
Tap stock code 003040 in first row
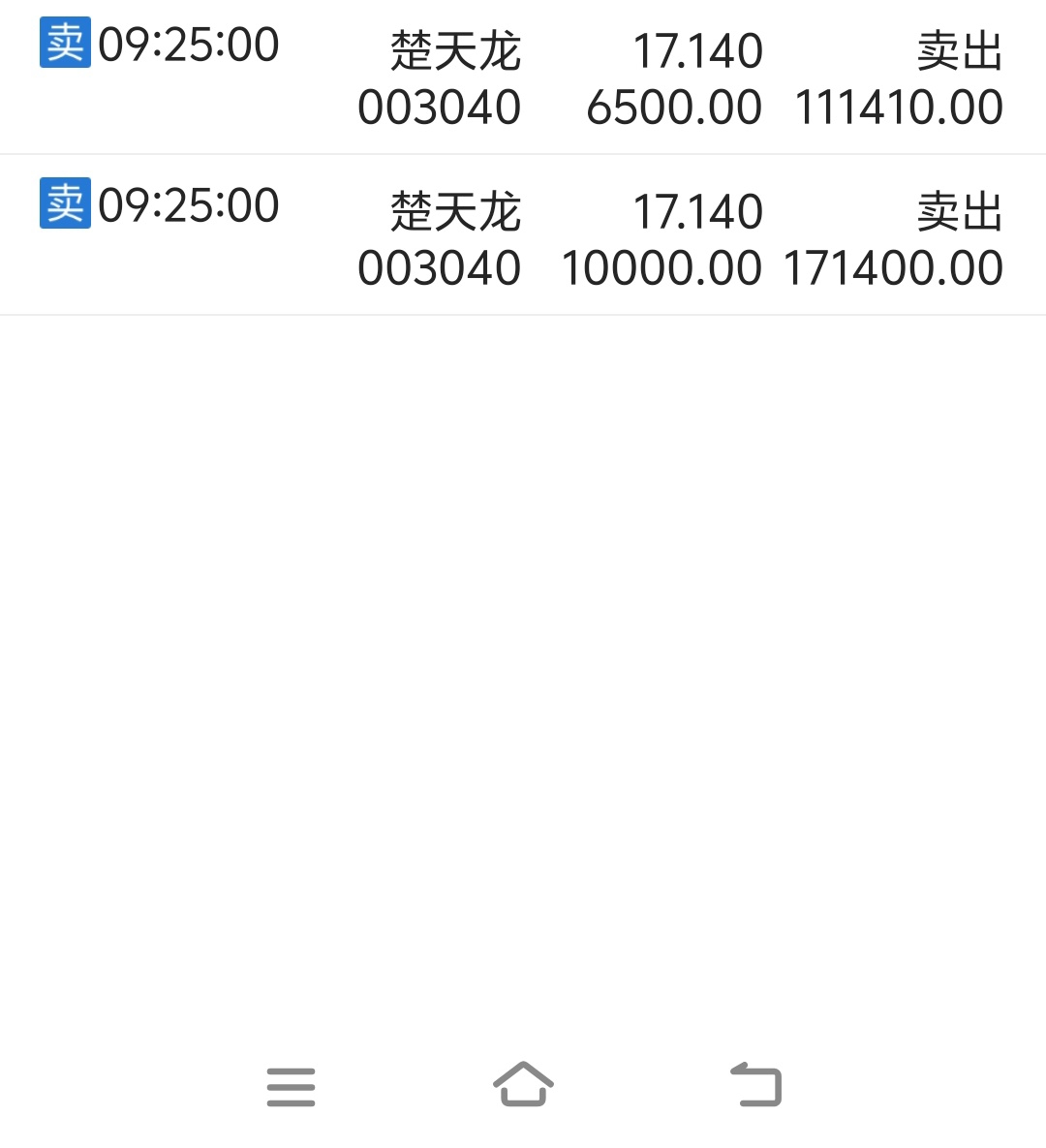click(x=439, y=107)
